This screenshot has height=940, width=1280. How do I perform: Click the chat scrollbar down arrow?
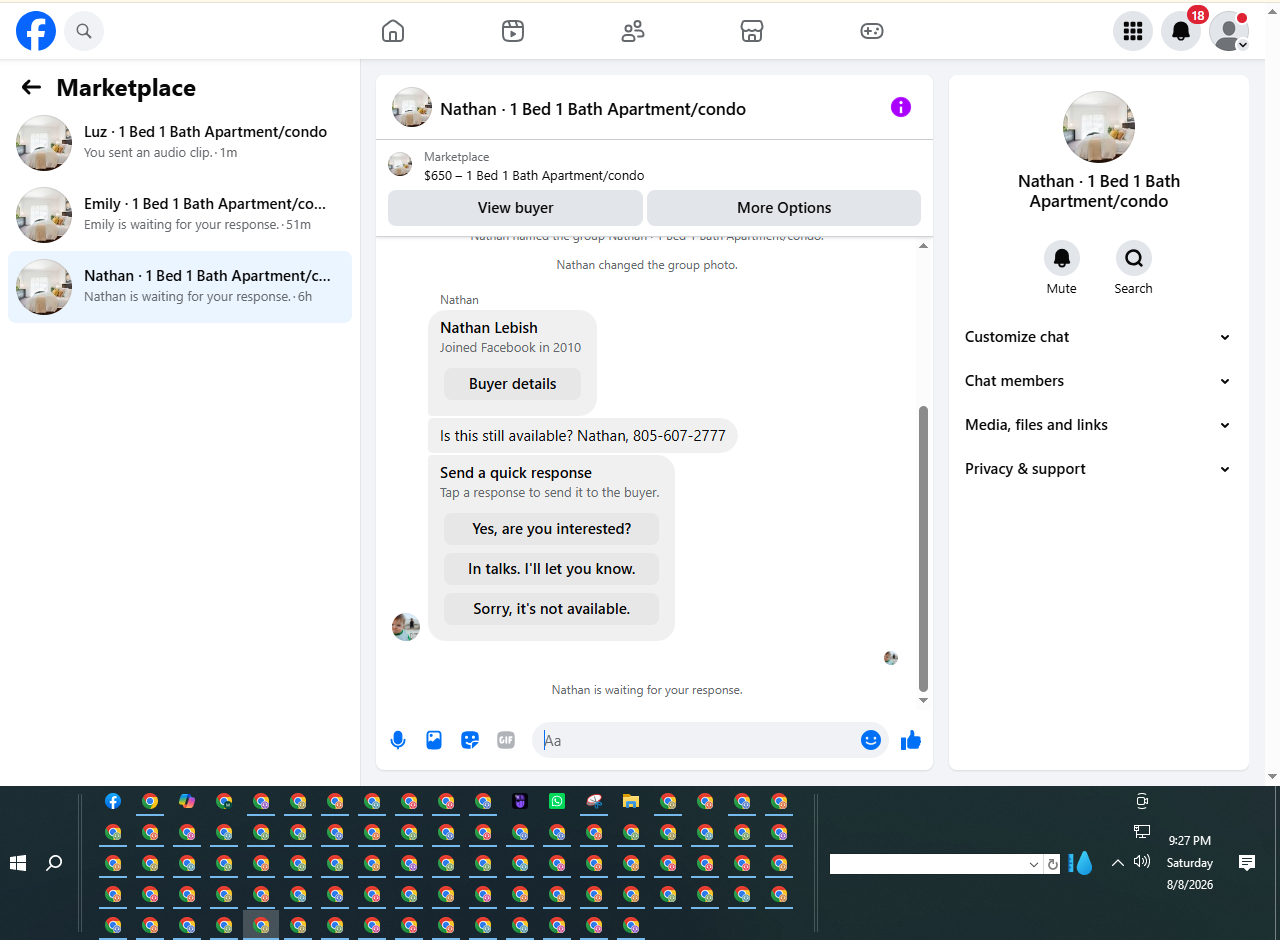[x=923, y=700]
